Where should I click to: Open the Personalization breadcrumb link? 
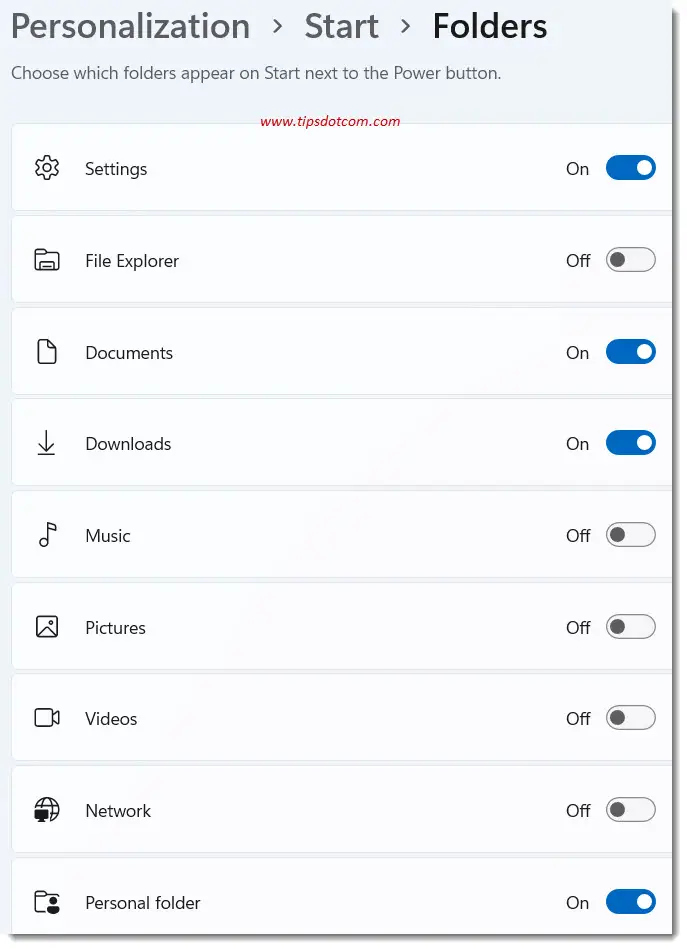click(x=130, y=27)
